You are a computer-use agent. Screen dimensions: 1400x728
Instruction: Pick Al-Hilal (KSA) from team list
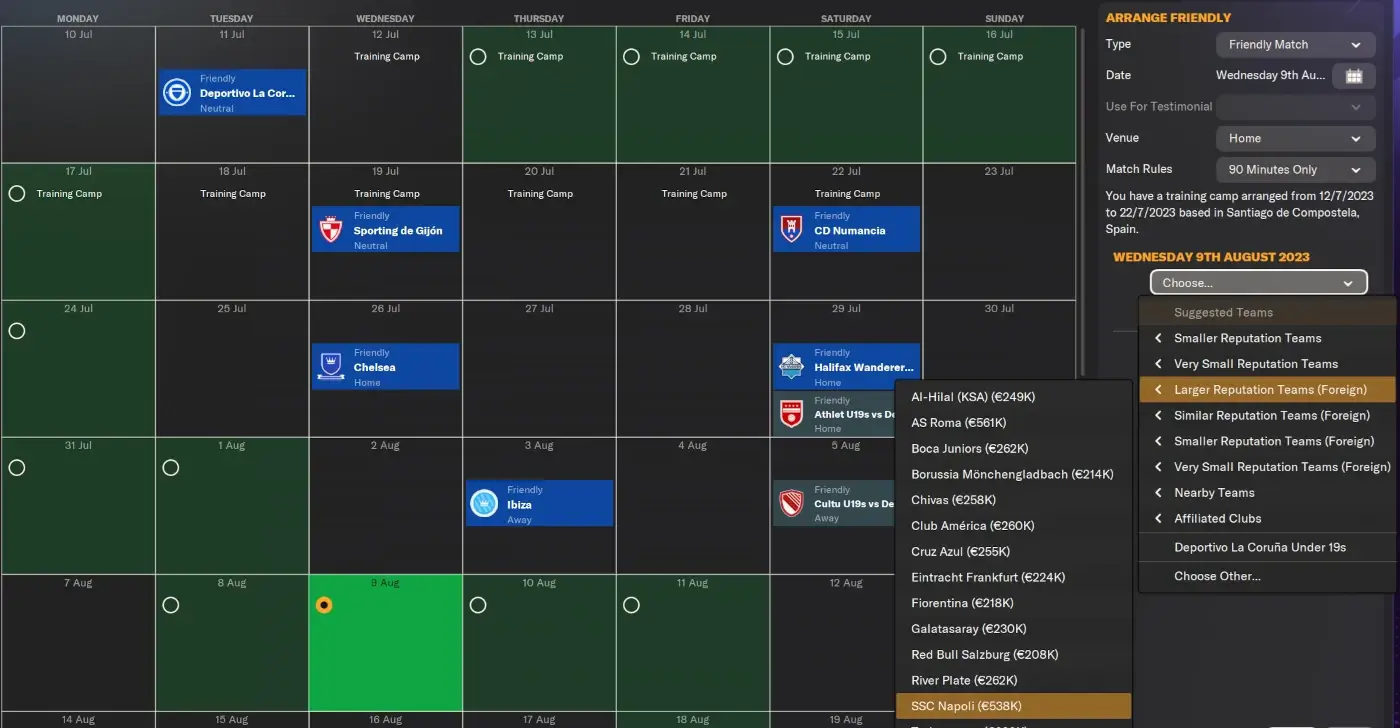click(x=1014, y=397)
